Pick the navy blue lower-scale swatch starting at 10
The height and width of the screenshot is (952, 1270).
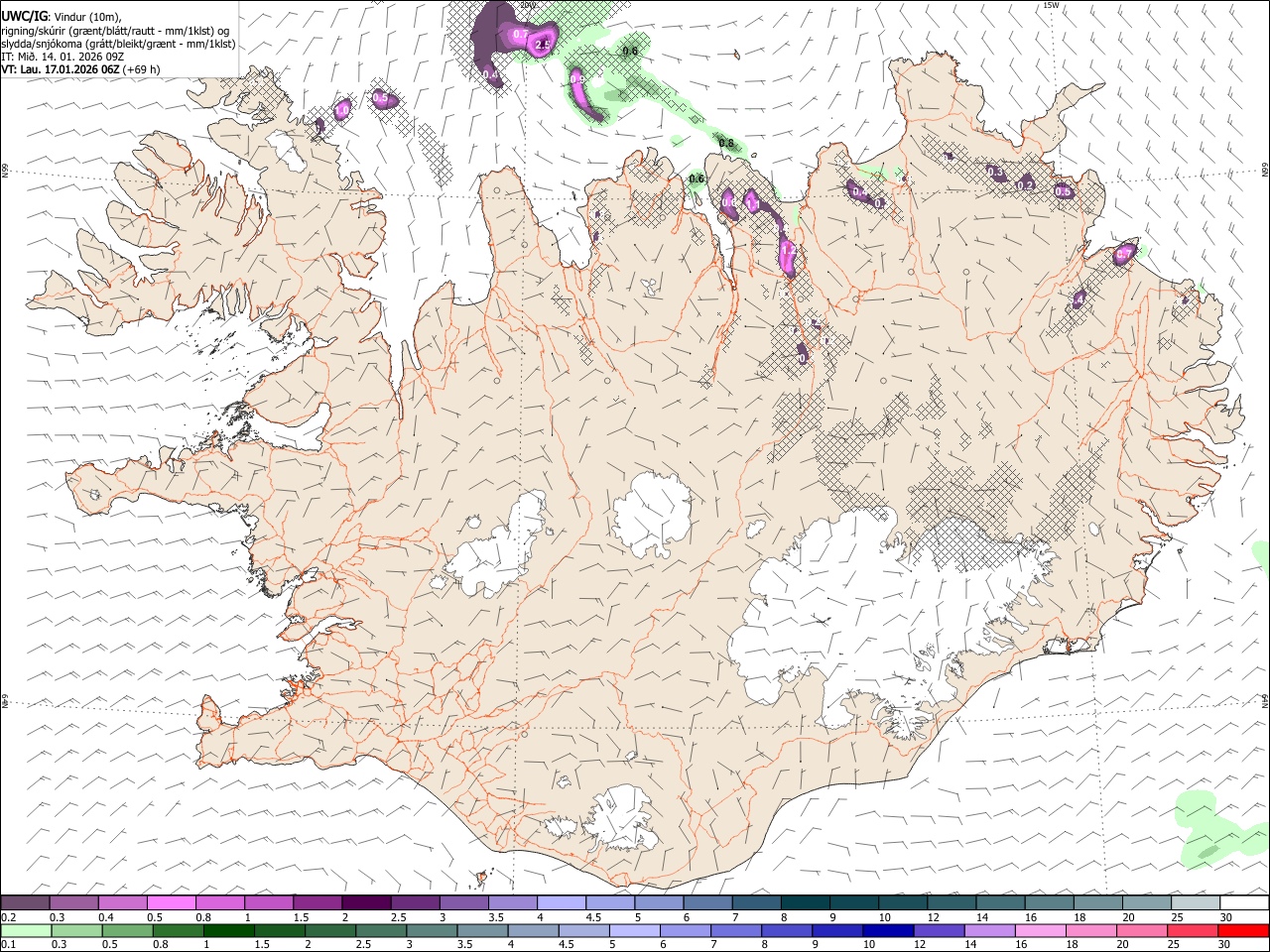(x=888, y=930)
